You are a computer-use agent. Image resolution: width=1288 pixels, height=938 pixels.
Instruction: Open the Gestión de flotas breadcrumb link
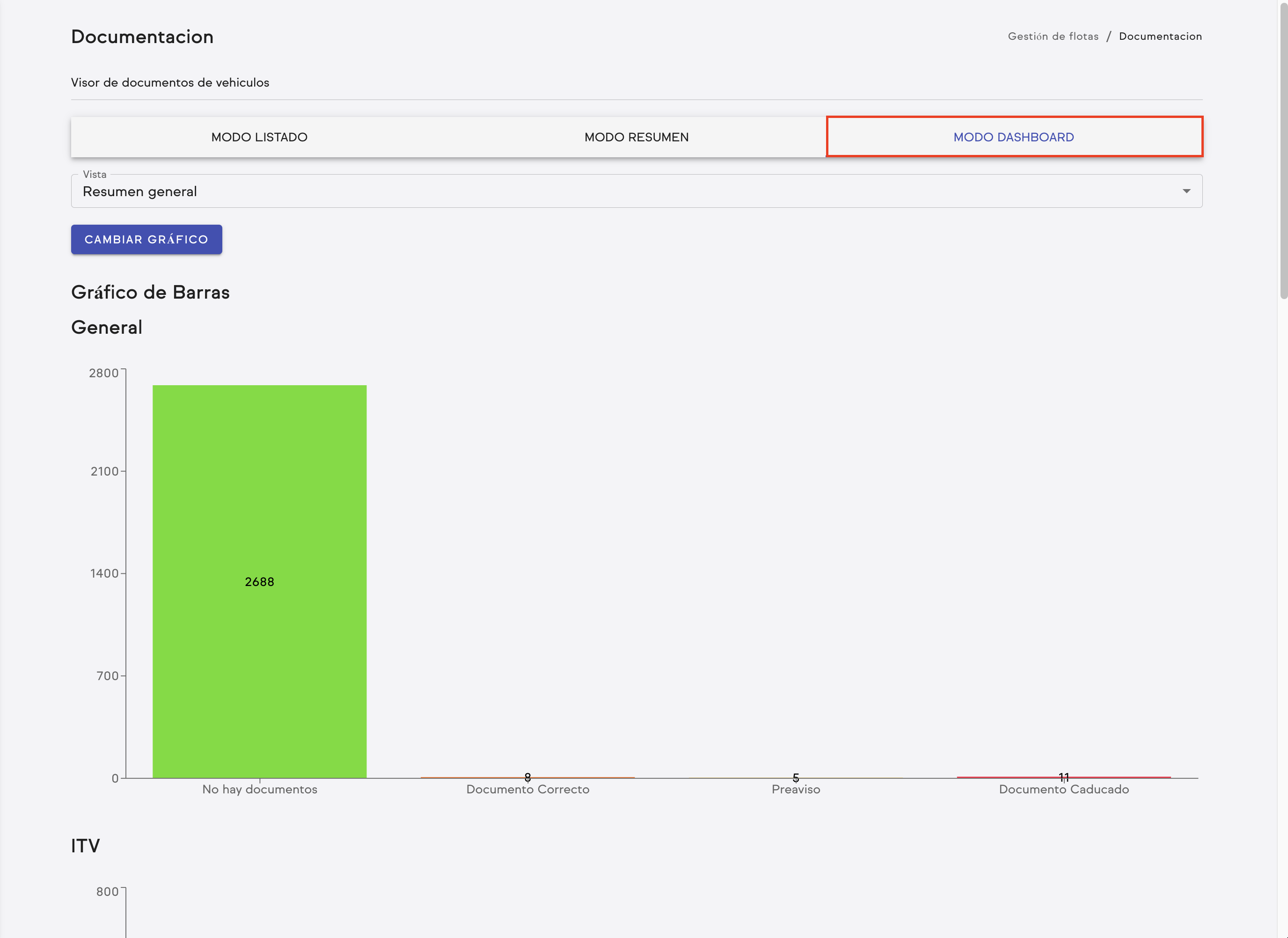click(1054, 36)
